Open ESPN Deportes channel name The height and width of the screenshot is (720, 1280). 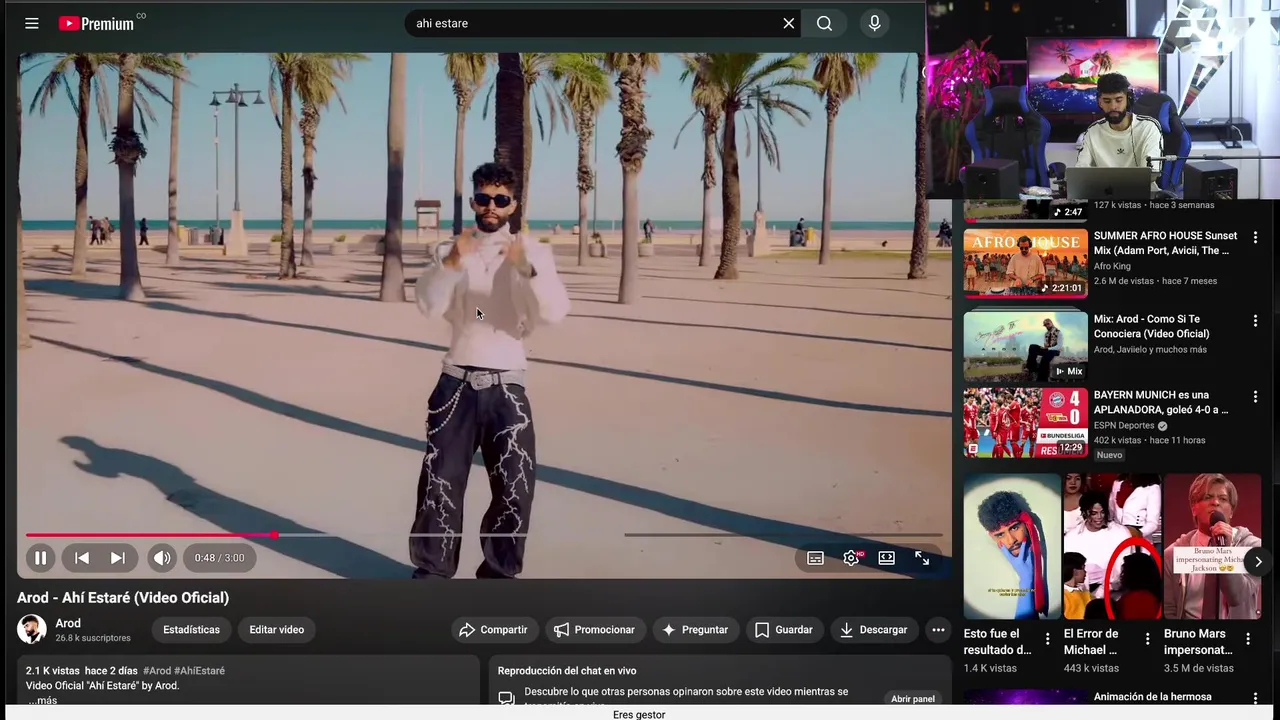(x=1124, y=426)
